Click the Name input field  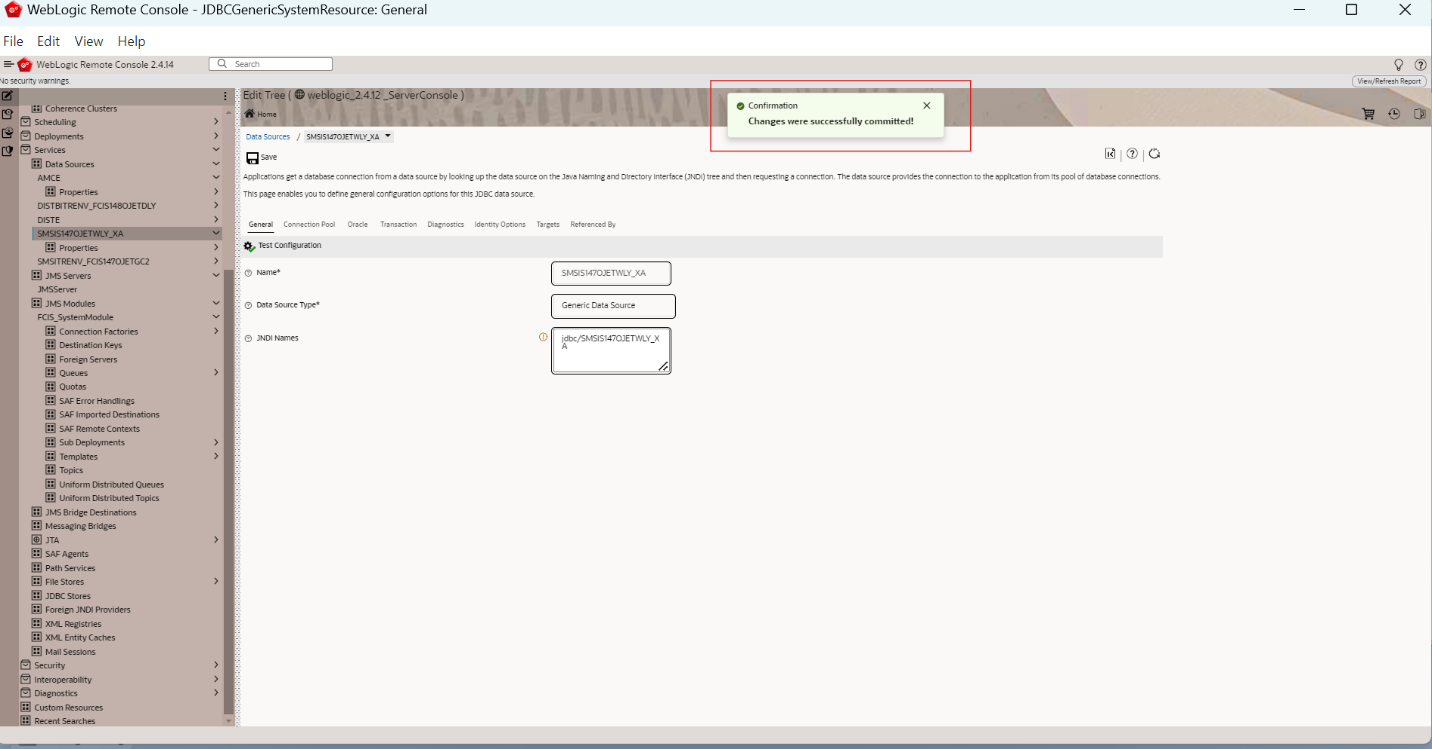(611, 273)
